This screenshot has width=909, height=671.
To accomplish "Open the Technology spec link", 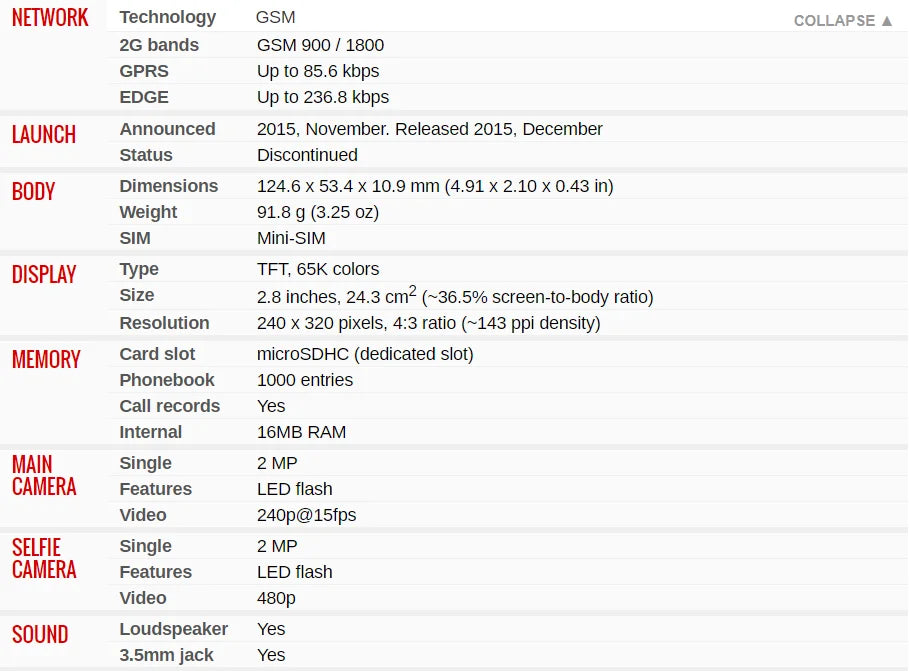I will click(x=167, y=17).
